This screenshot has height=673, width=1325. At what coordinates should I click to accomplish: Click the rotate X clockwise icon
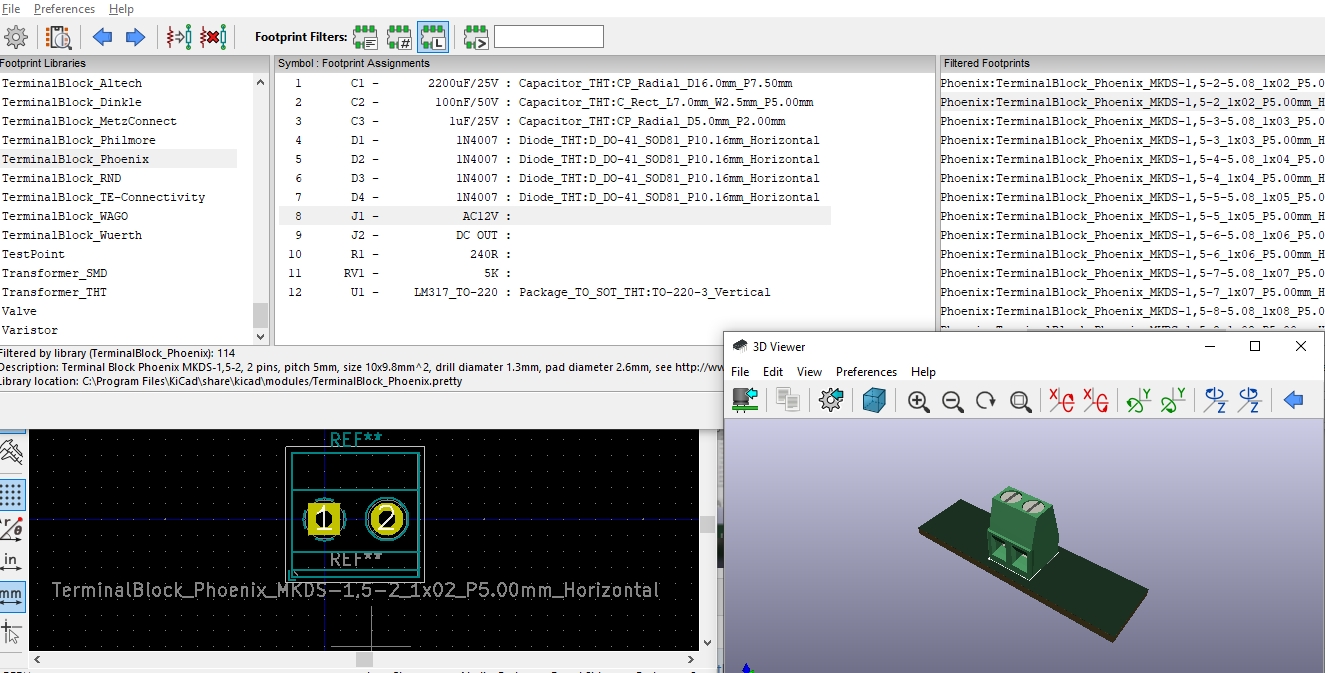[1061, 401]
